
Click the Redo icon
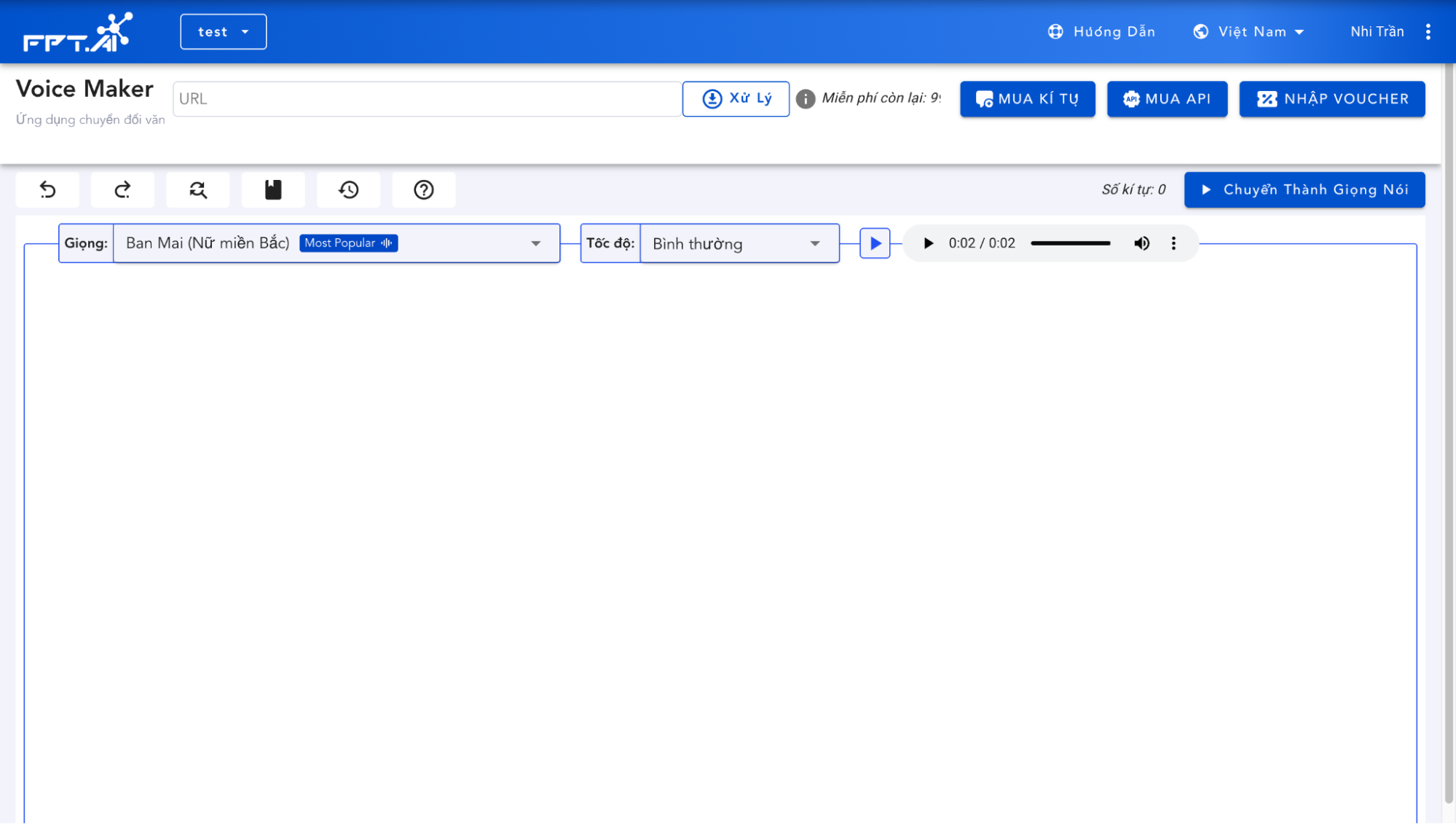[x=122, y=189]
